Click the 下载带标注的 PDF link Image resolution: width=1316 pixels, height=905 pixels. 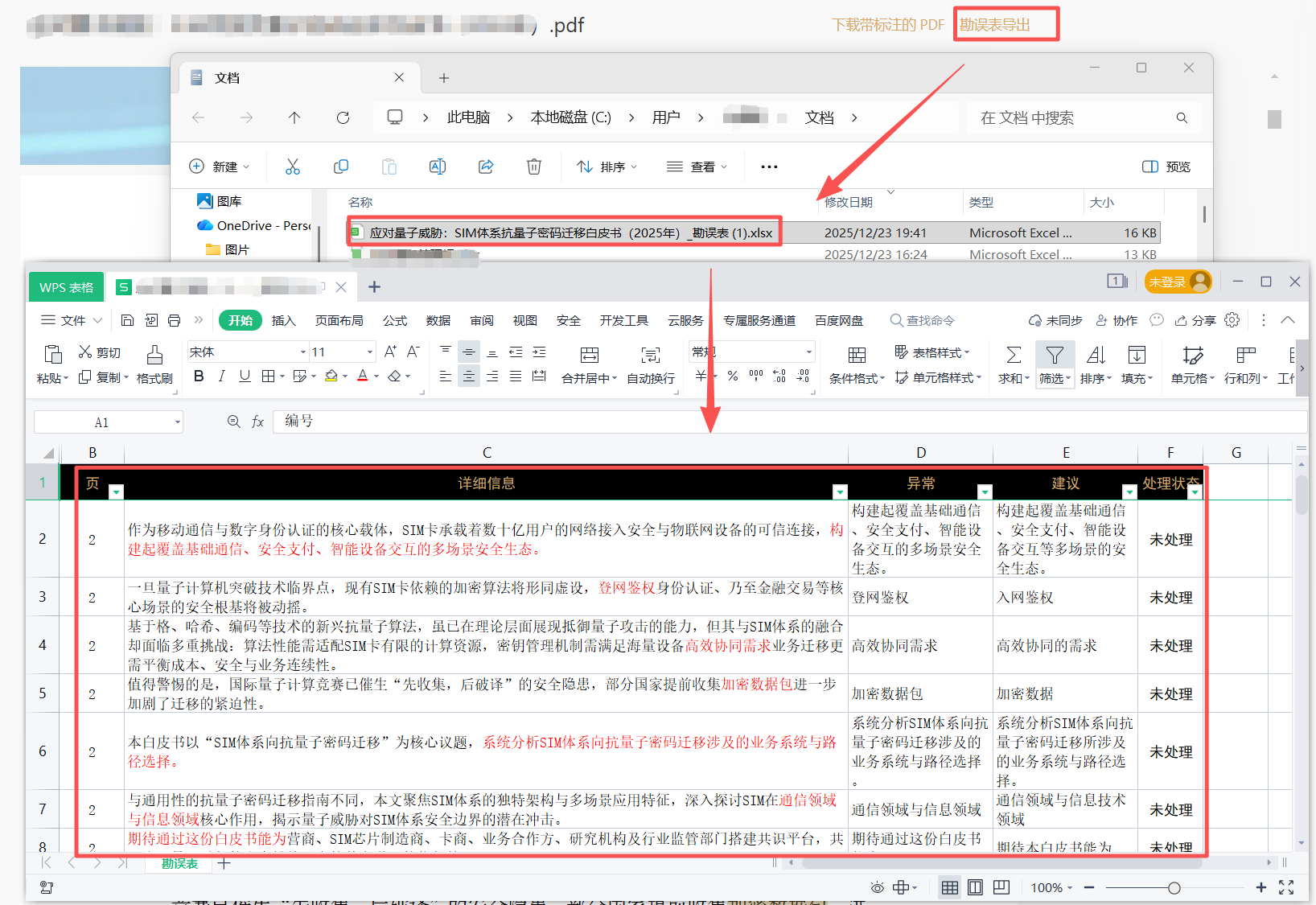click(887, 25)
